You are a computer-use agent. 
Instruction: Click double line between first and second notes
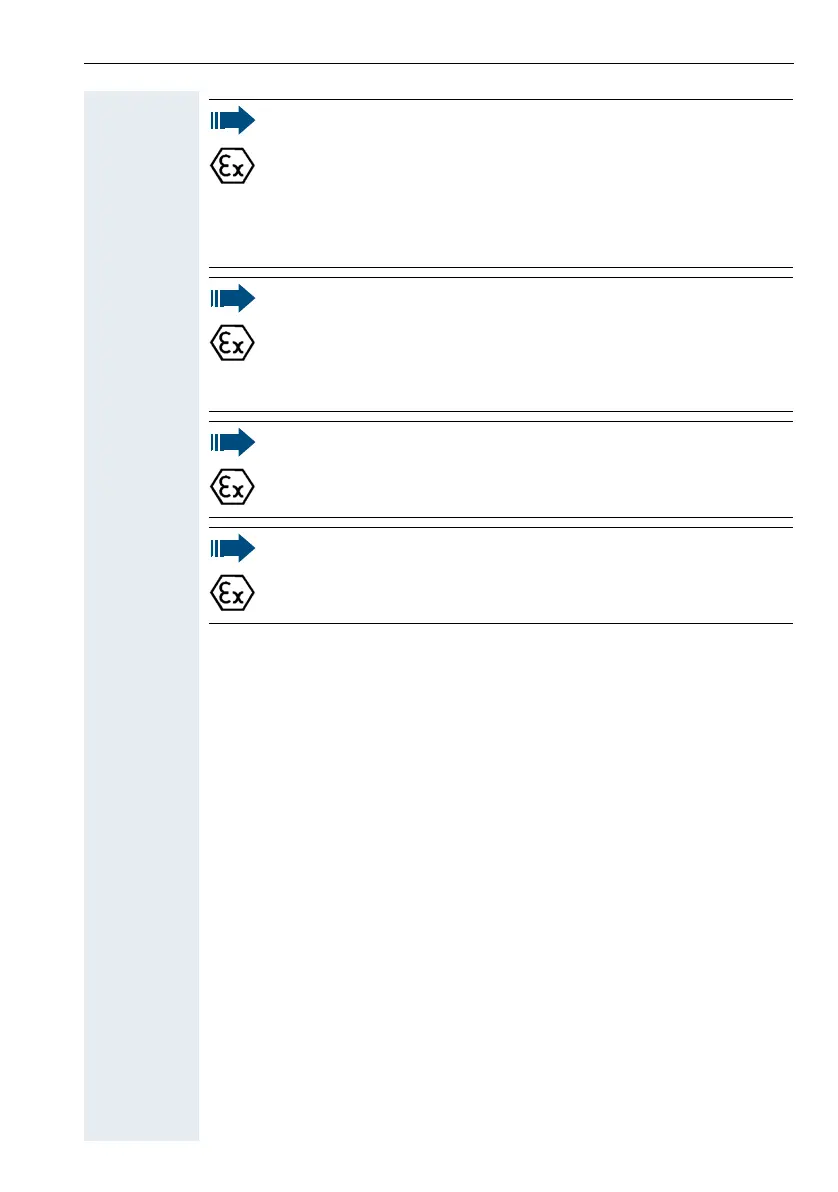[500, 272]
